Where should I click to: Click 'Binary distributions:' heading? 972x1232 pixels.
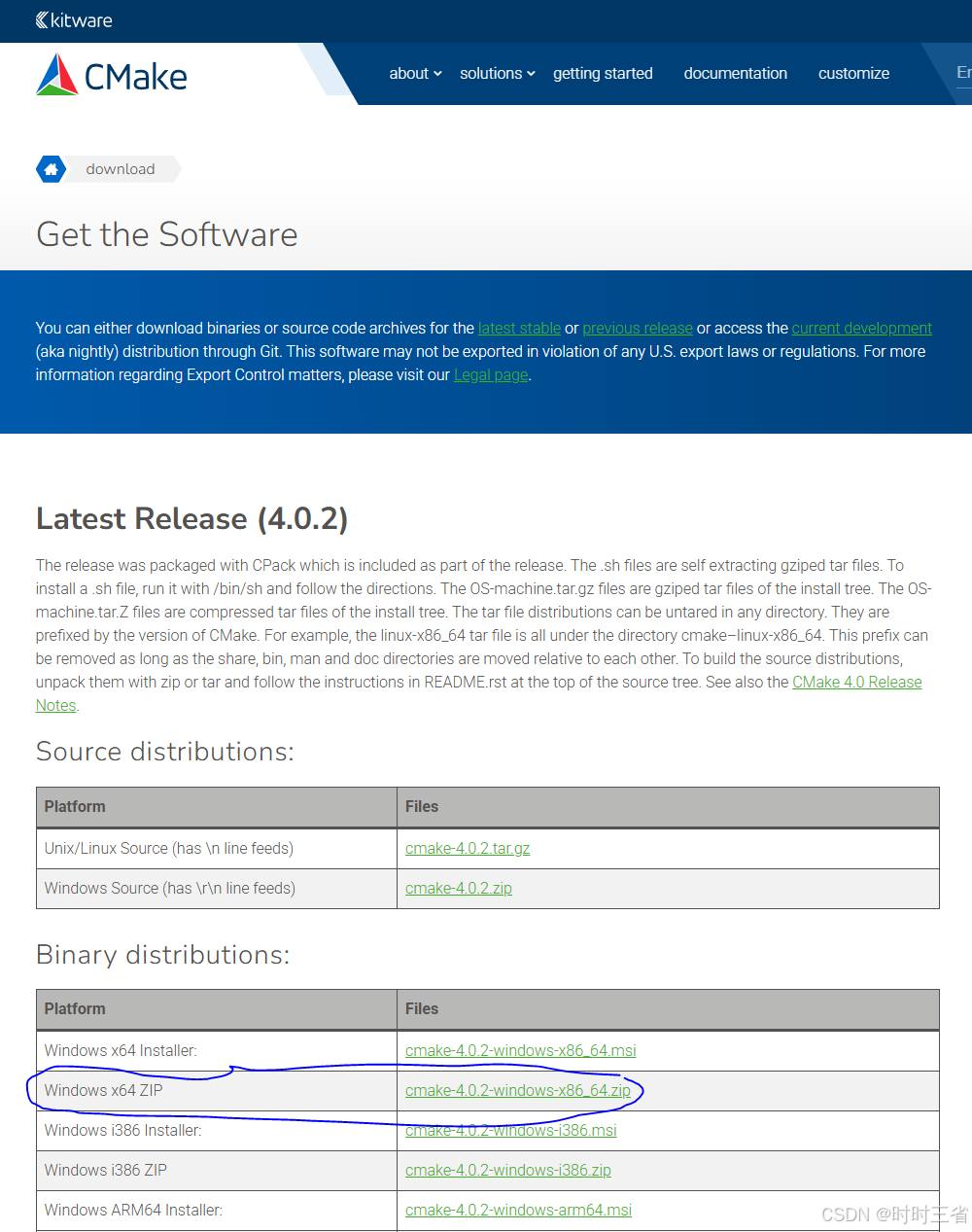coord(163,955)
